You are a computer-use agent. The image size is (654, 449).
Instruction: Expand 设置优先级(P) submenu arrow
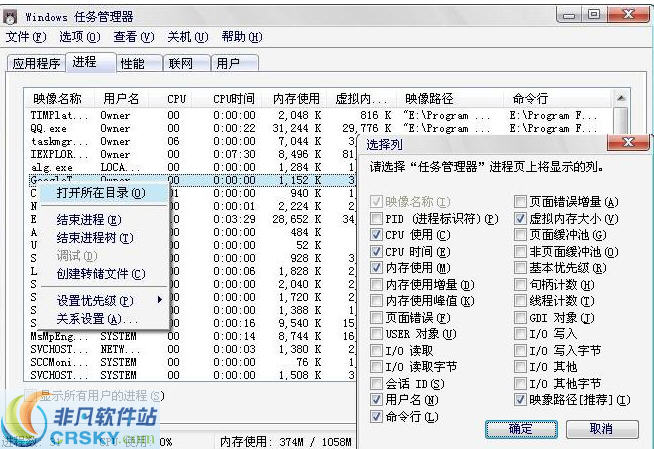coord(159,300)
